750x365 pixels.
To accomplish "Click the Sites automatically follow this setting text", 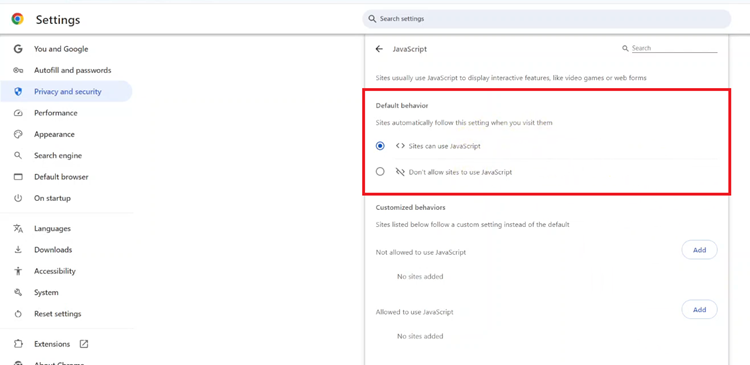I will pyautogui.click(x=464, y=122).
